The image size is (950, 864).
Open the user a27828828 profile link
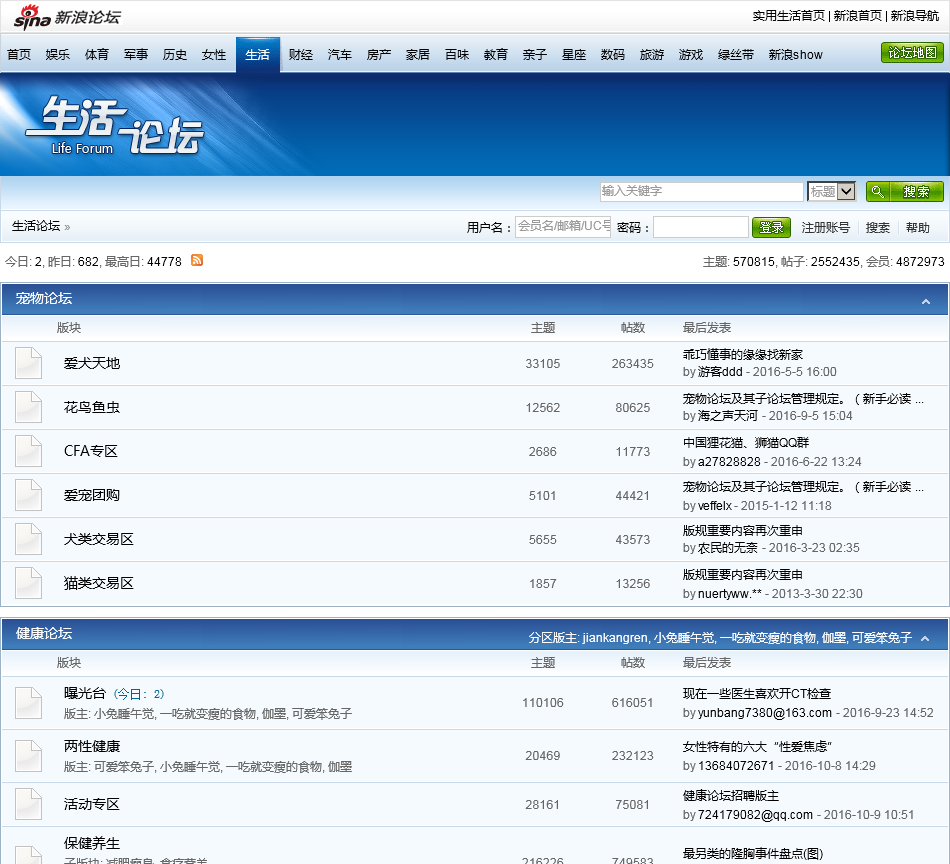[729, 462]
